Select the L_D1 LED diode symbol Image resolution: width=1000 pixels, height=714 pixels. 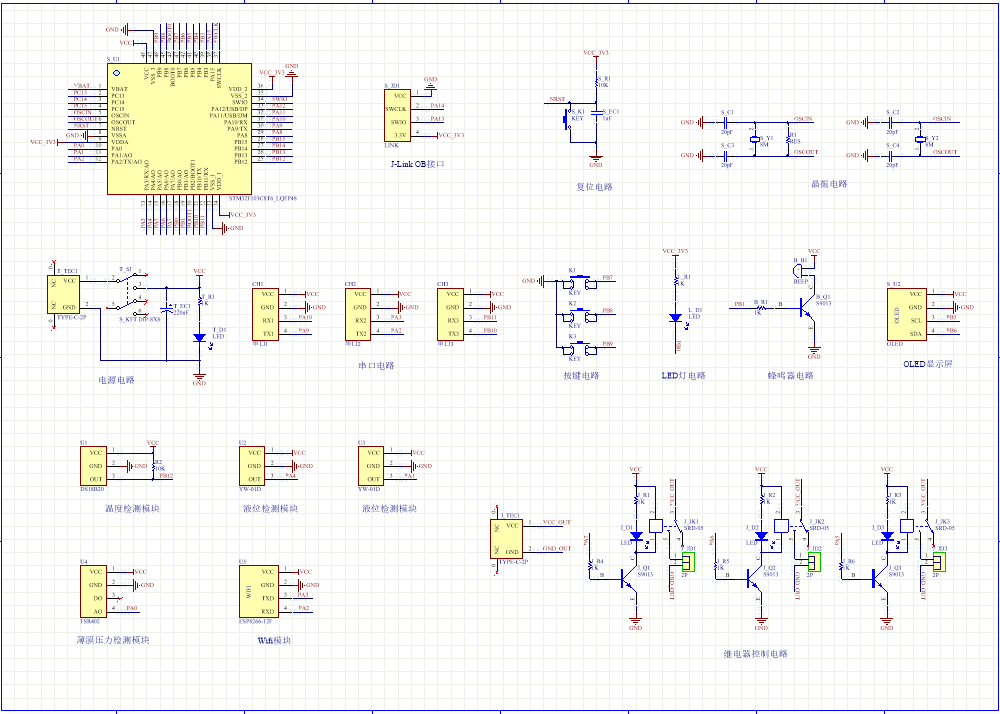tap(674, 318)
